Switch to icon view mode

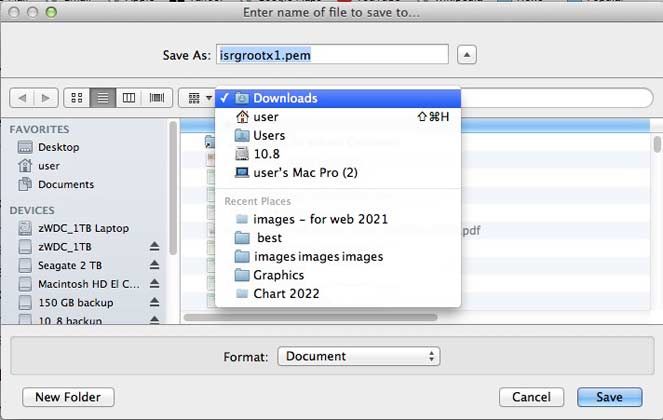[76, 98]
